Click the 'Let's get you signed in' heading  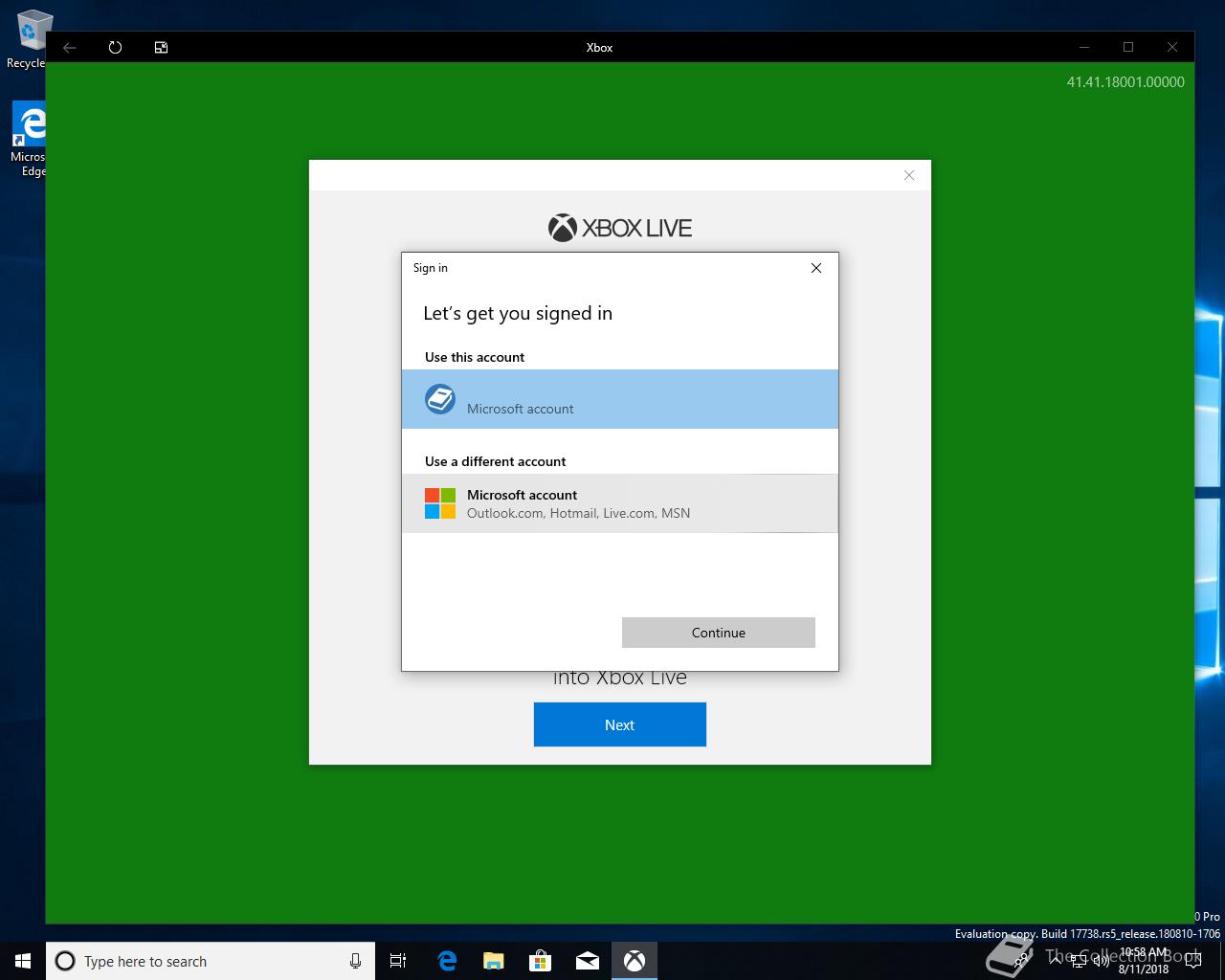click(518, 314)
